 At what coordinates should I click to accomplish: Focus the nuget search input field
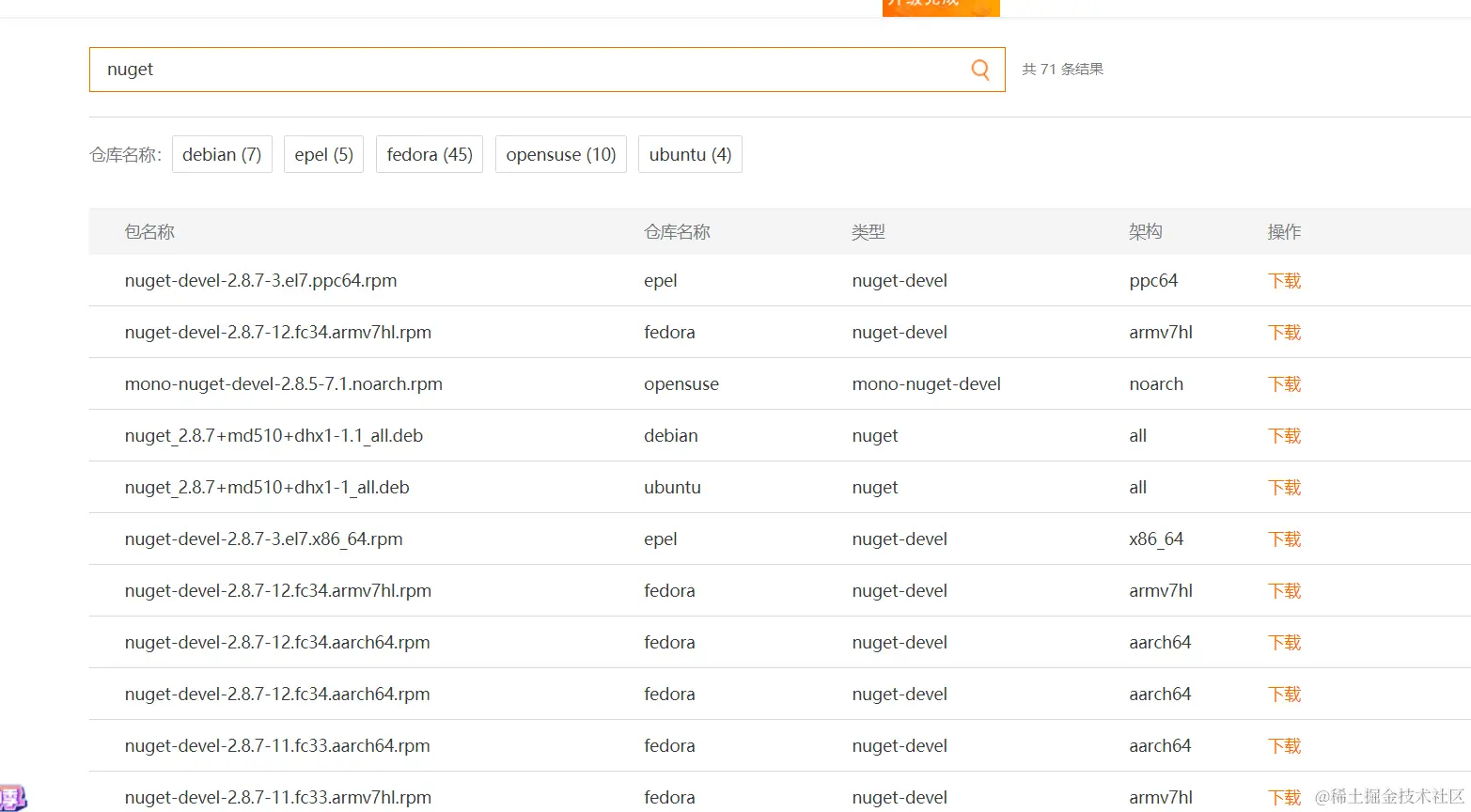coord(547,70)
